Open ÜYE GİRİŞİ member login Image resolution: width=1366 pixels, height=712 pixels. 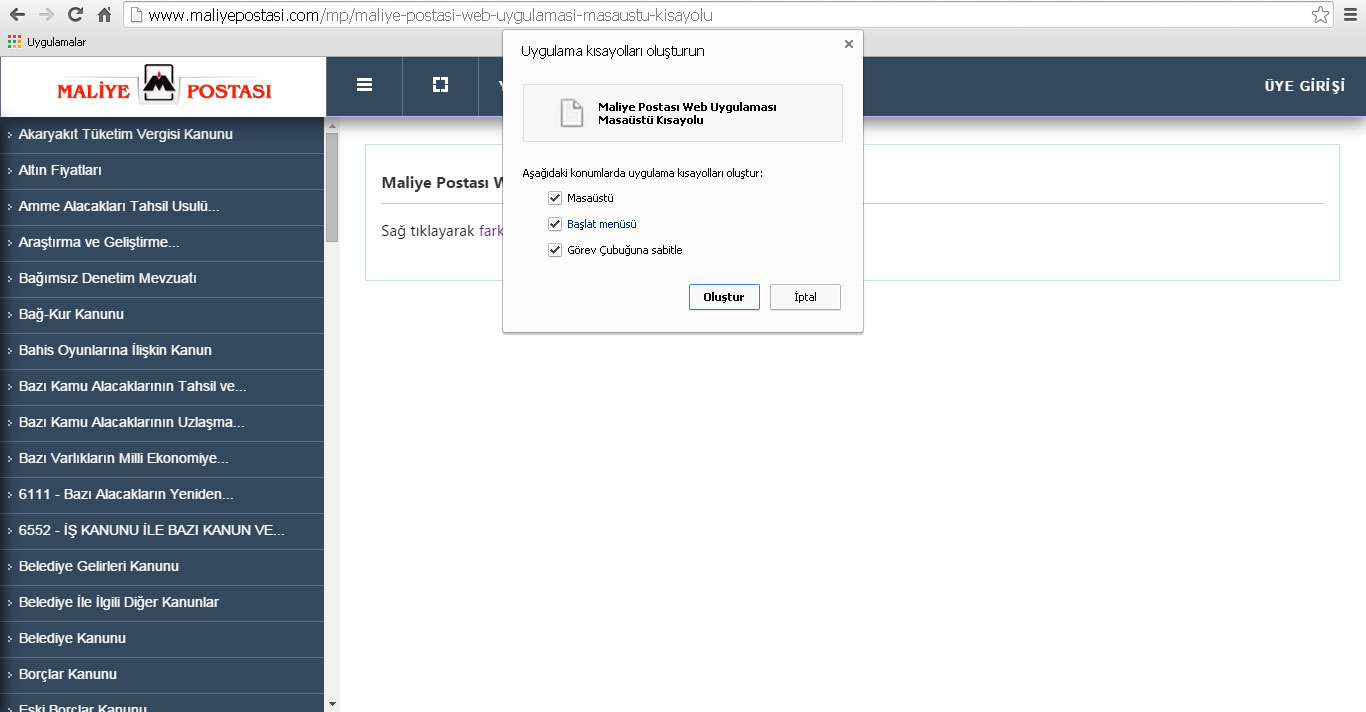[x=1305, y=86]
